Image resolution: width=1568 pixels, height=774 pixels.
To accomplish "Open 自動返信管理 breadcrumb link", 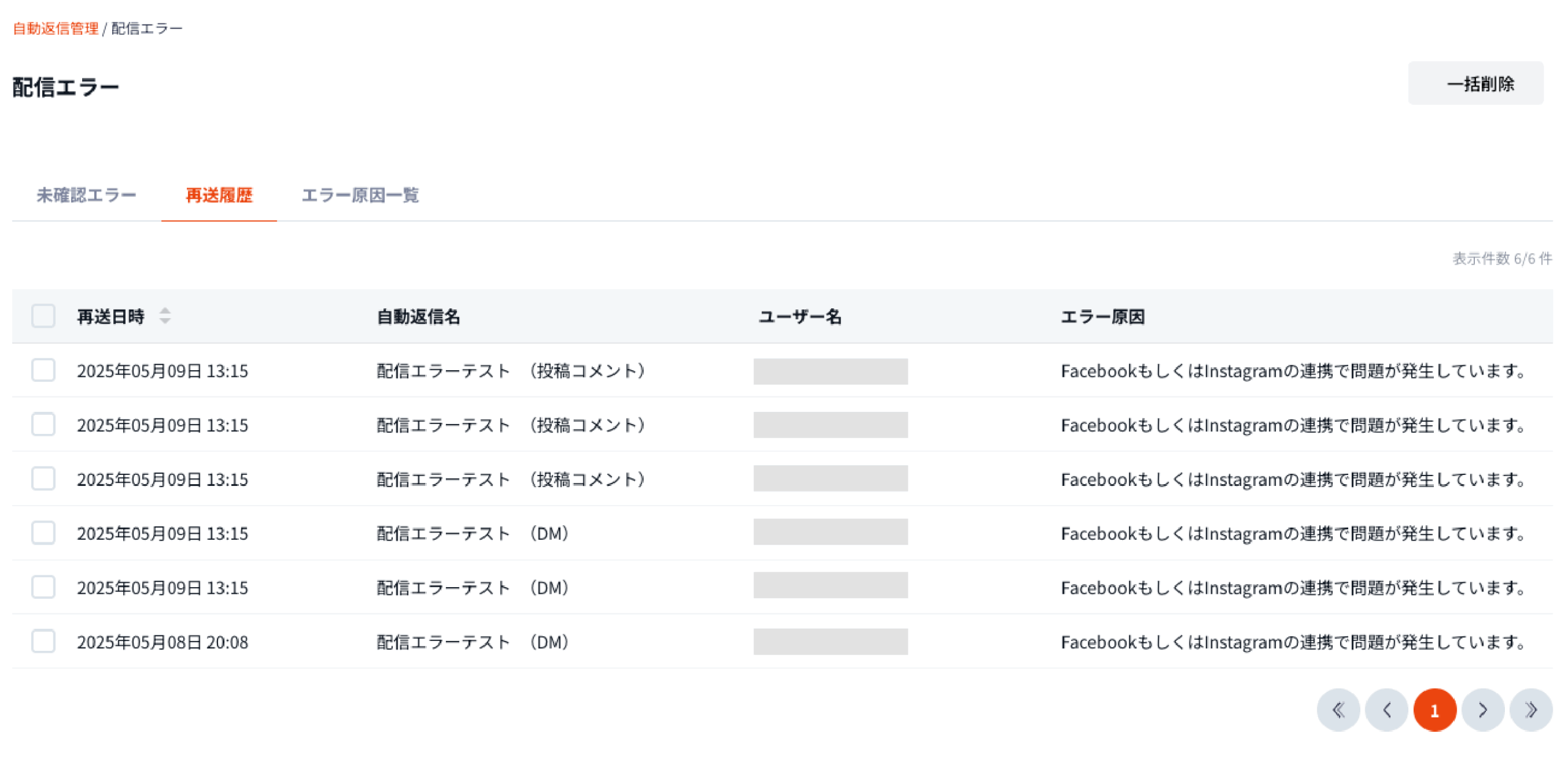I will pos(55,28).
